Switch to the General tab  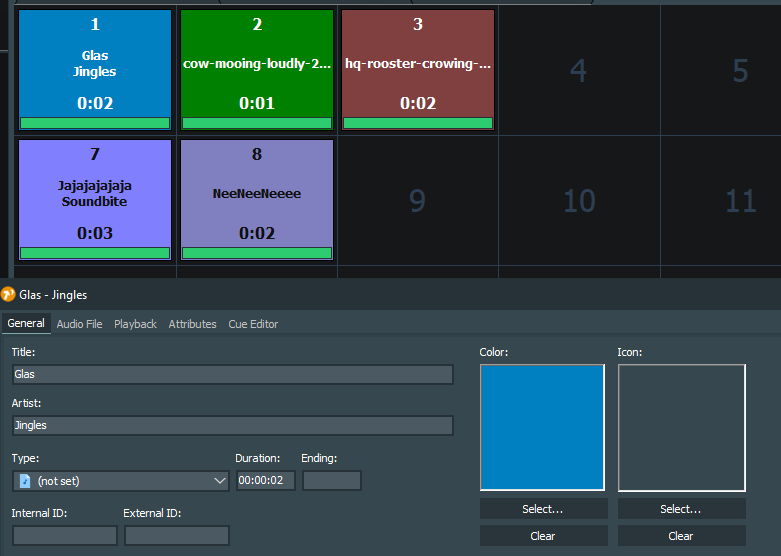[26, 323]
